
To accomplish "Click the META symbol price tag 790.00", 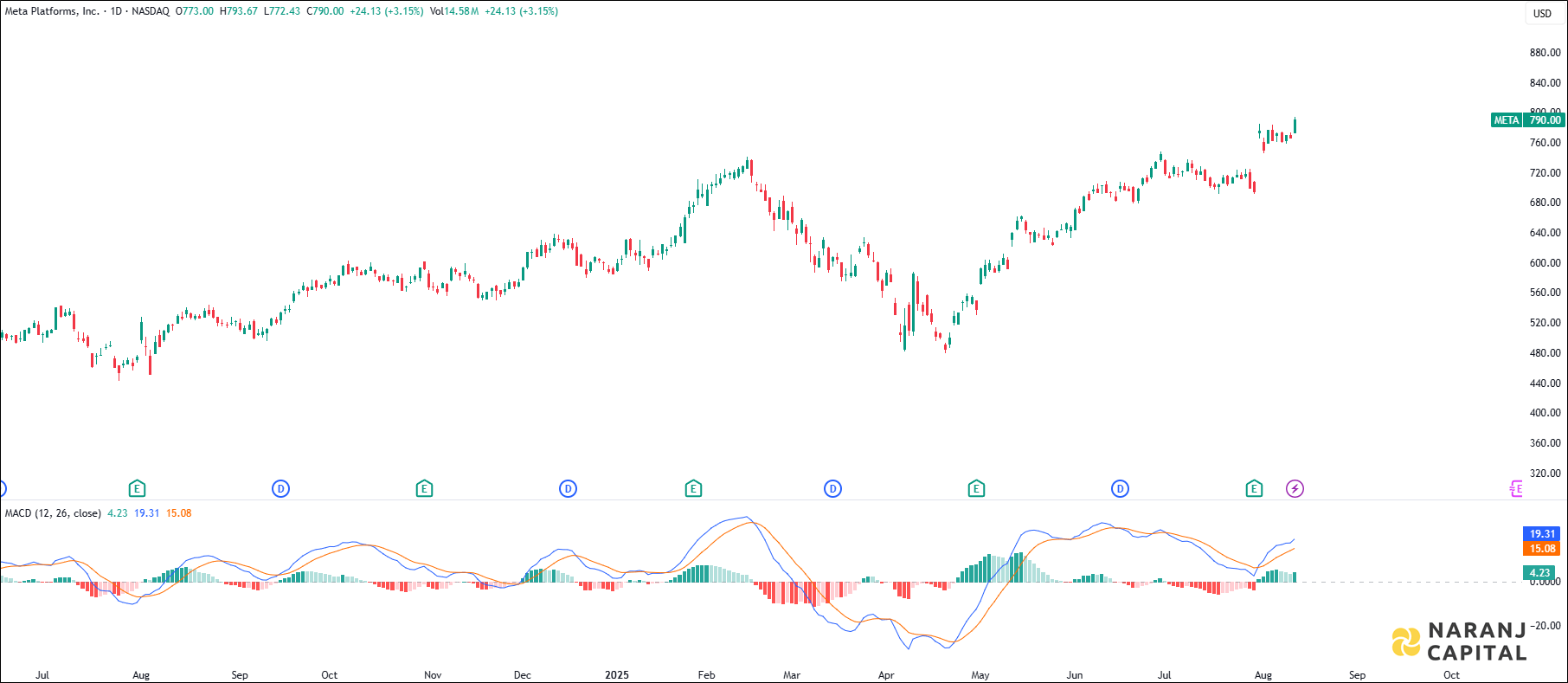I will click(x=1527, y=120).
